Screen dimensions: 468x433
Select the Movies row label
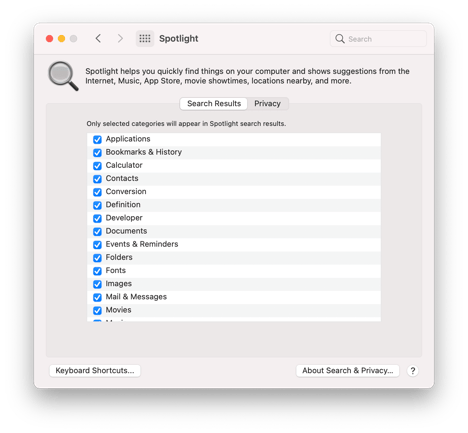pos(118,310)
